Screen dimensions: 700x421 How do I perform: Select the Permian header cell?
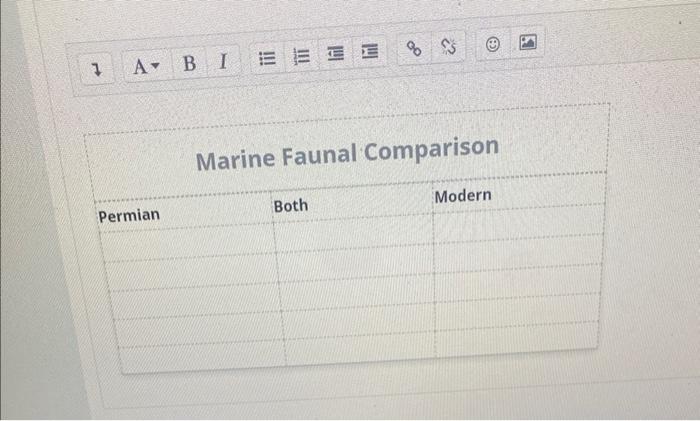(184, 213)
